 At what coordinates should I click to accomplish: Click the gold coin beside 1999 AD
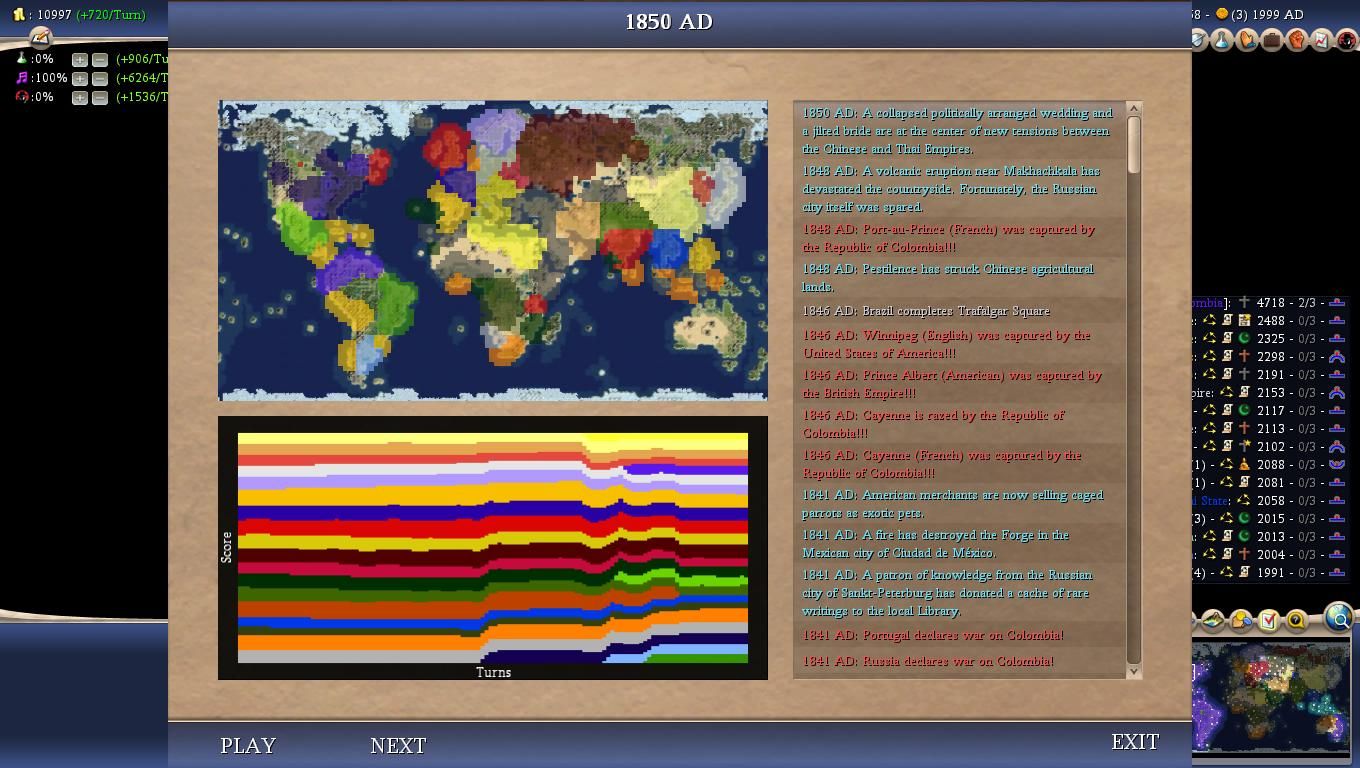[x=1221, y=14]
